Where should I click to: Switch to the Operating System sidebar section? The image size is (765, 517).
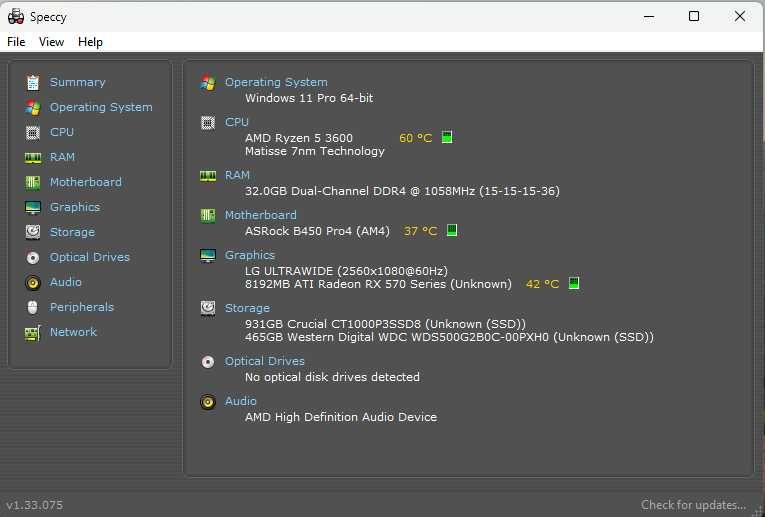[x=101, y=107]
